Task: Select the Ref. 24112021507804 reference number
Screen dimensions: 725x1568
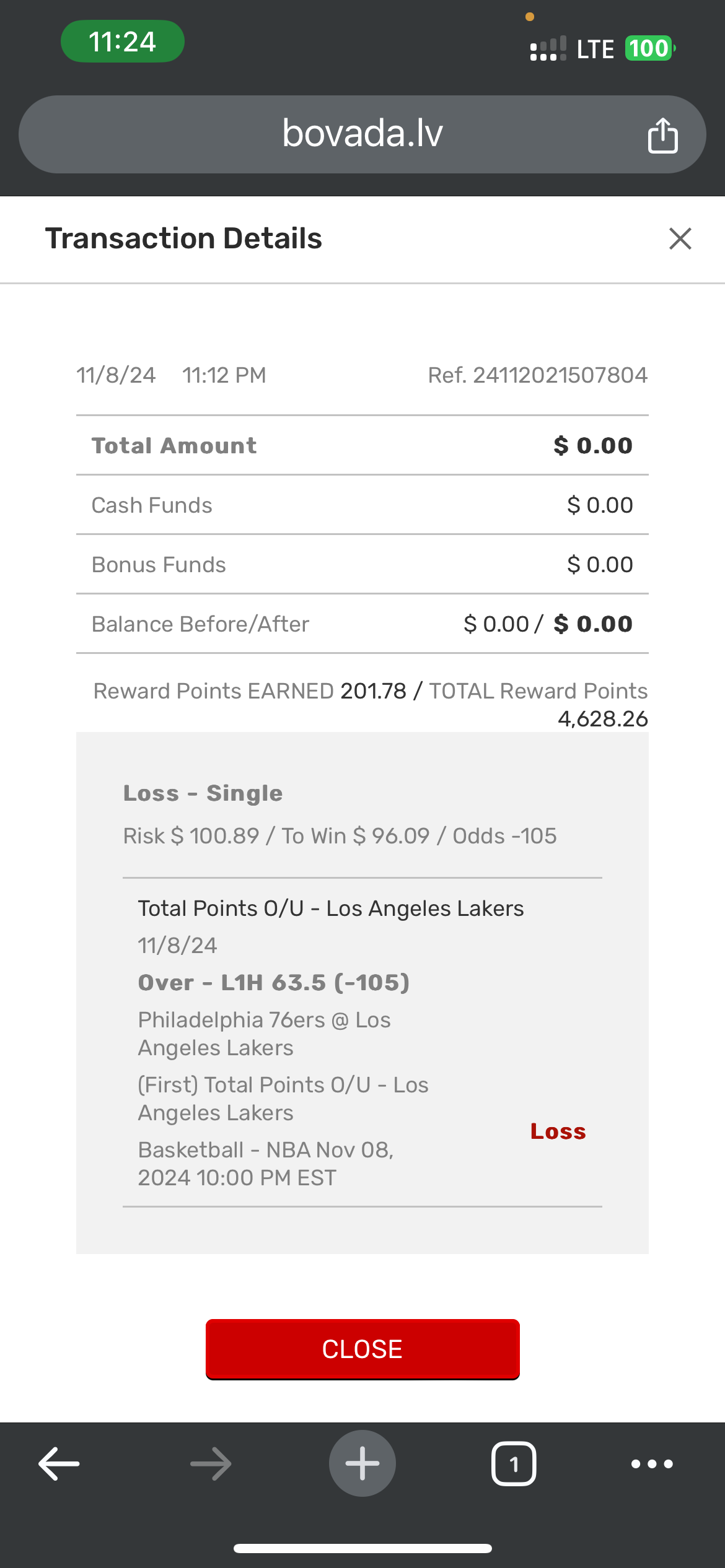Action: (x=537, y=375)
